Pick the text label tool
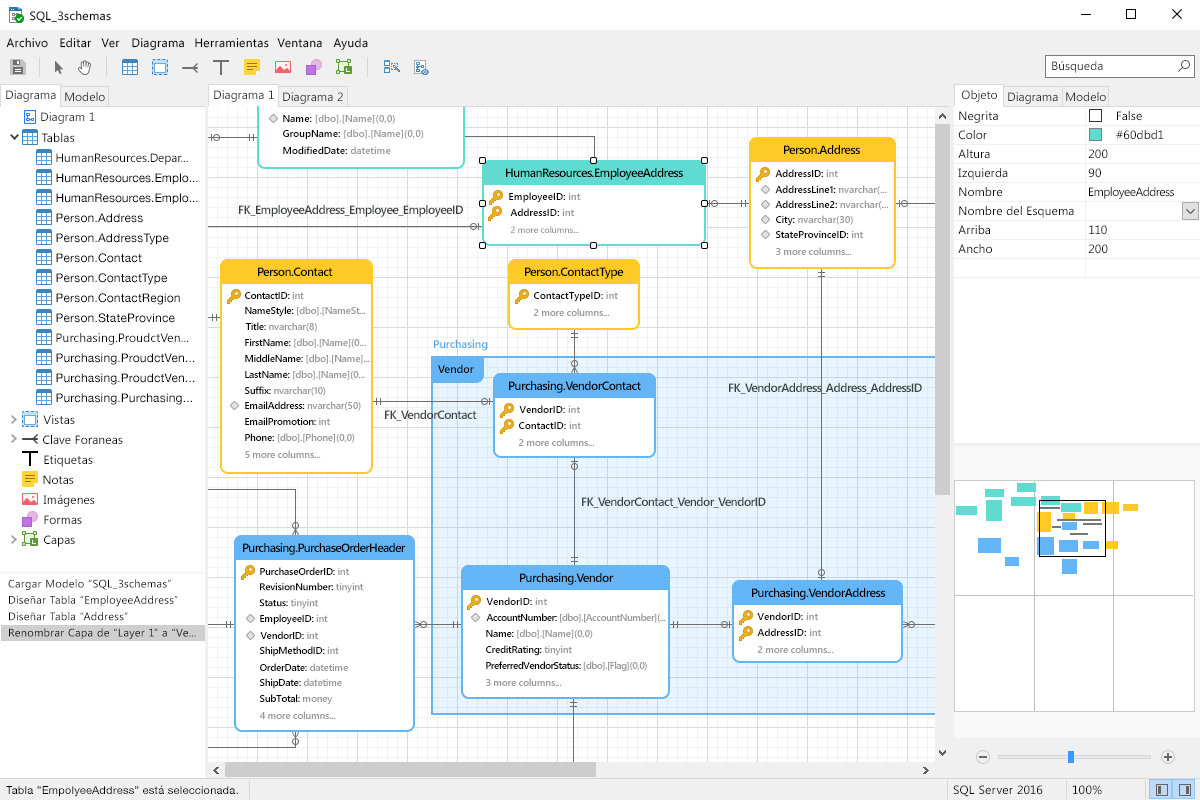Viewport: 1200px width, 800px height. point(221,67)
